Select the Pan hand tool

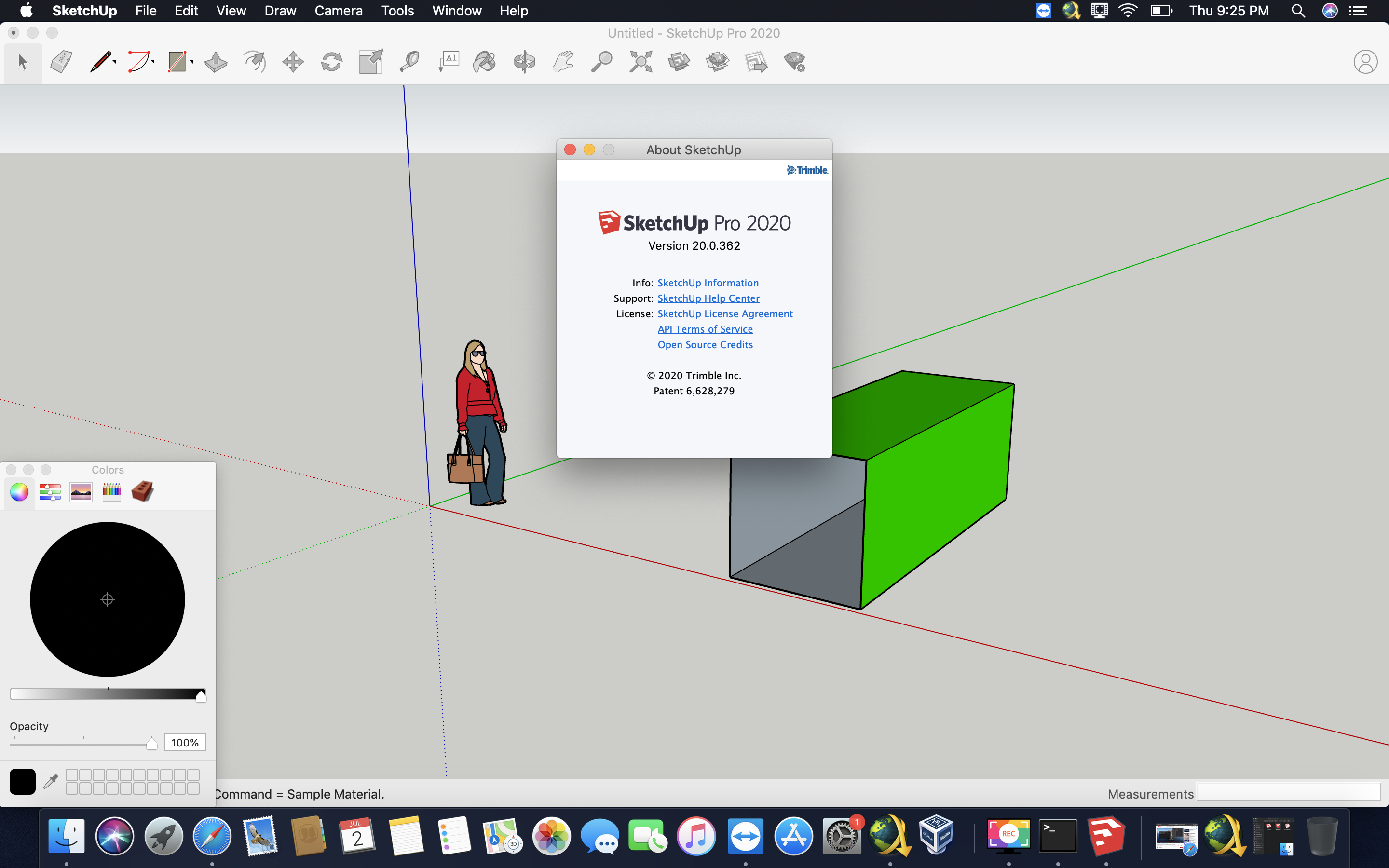pos(563,61)
